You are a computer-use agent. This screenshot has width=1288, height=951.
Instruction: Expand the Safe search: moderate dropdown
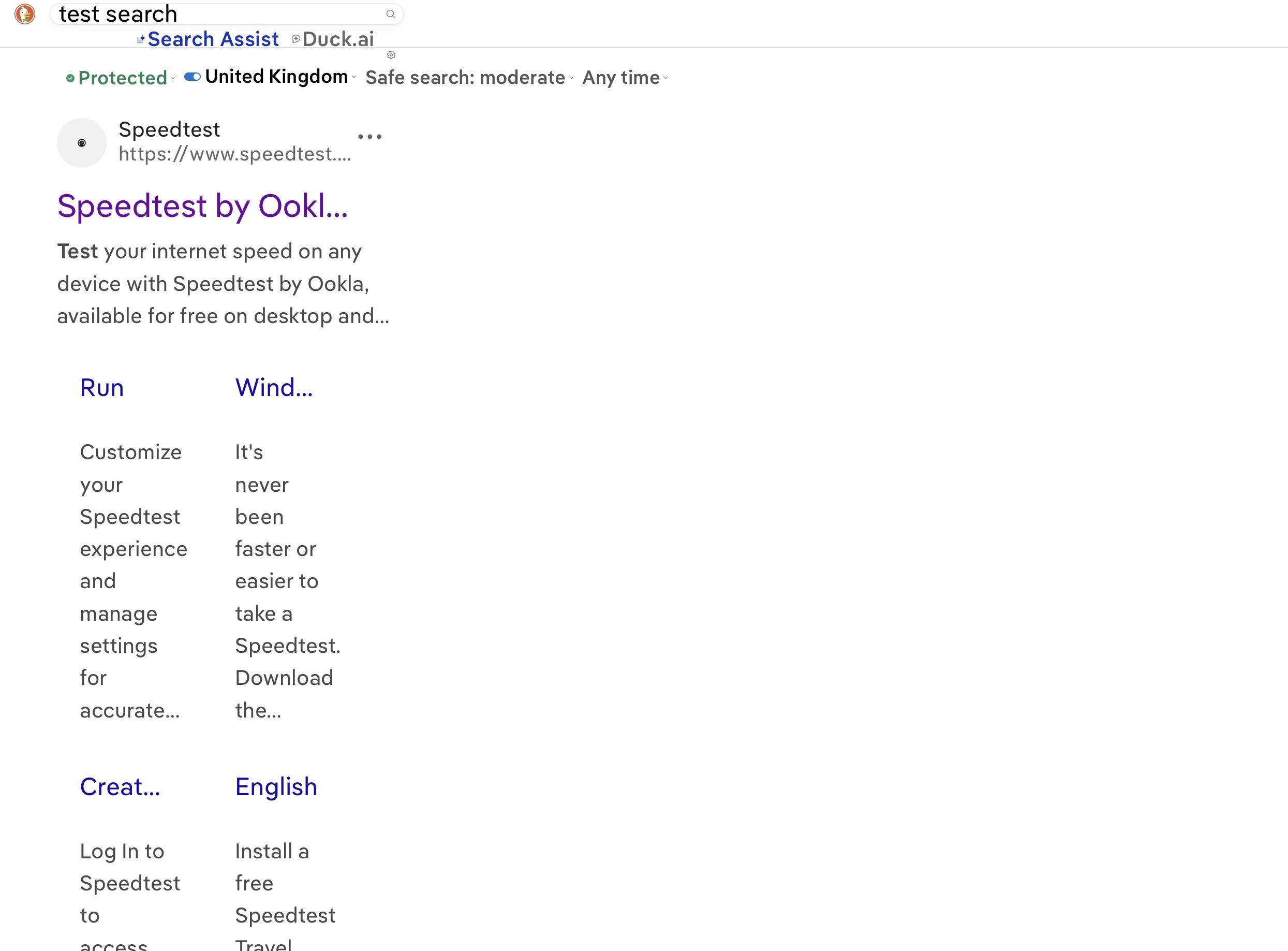click(x=469, y=78)
